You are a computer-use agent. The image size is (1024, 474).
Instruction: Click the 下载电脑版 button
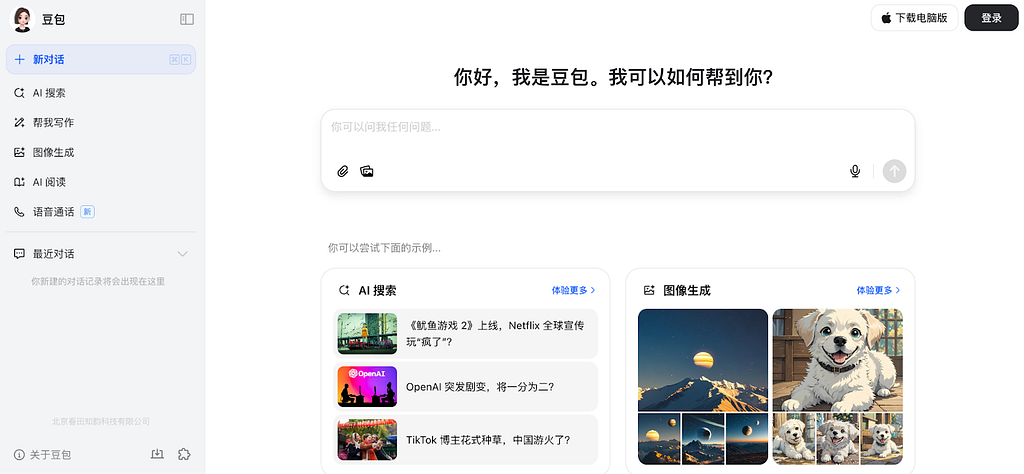(x=914, y=18)
